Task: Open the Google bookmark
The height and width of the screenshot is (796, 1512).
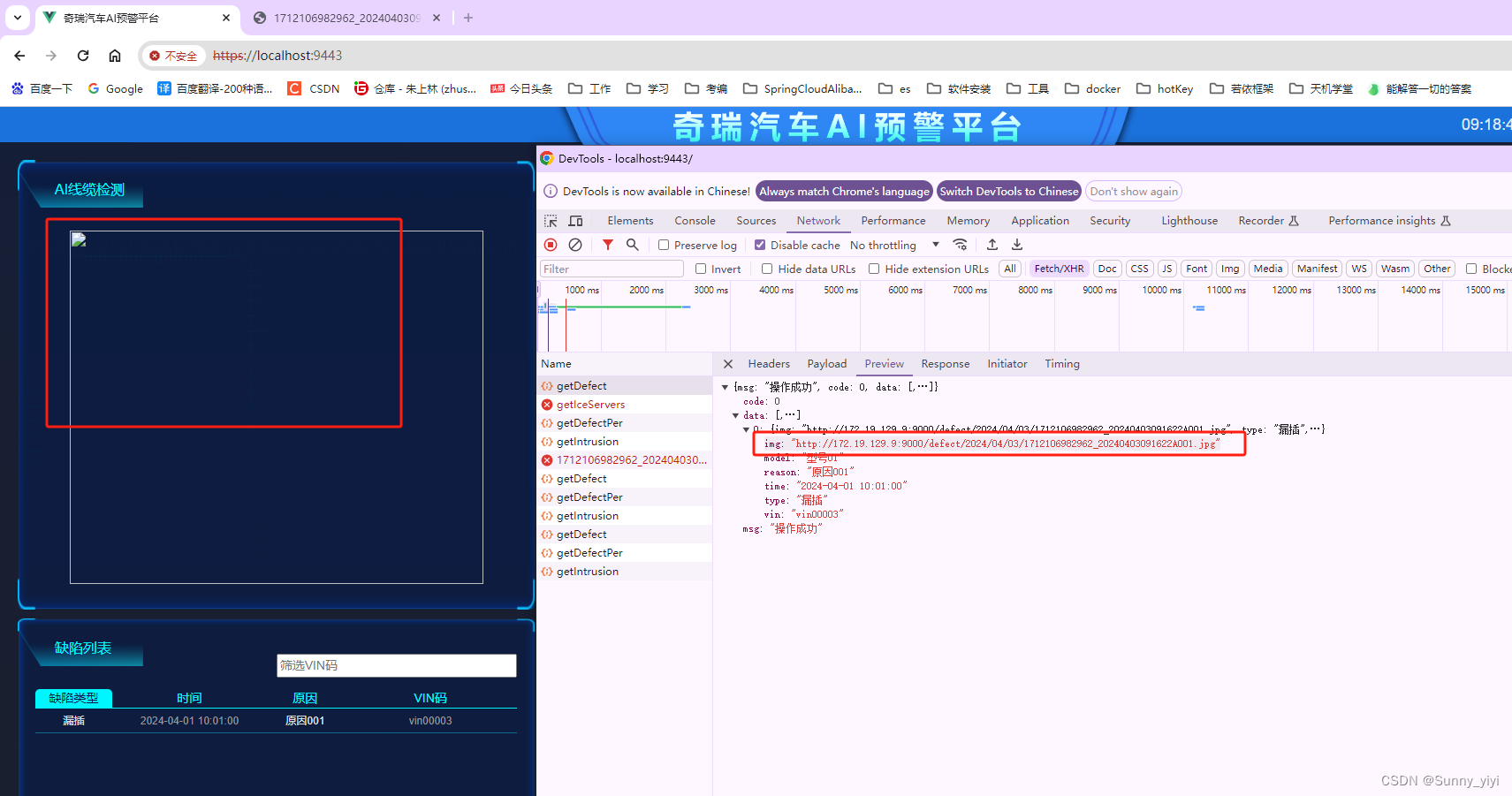Action: [115, 88]
